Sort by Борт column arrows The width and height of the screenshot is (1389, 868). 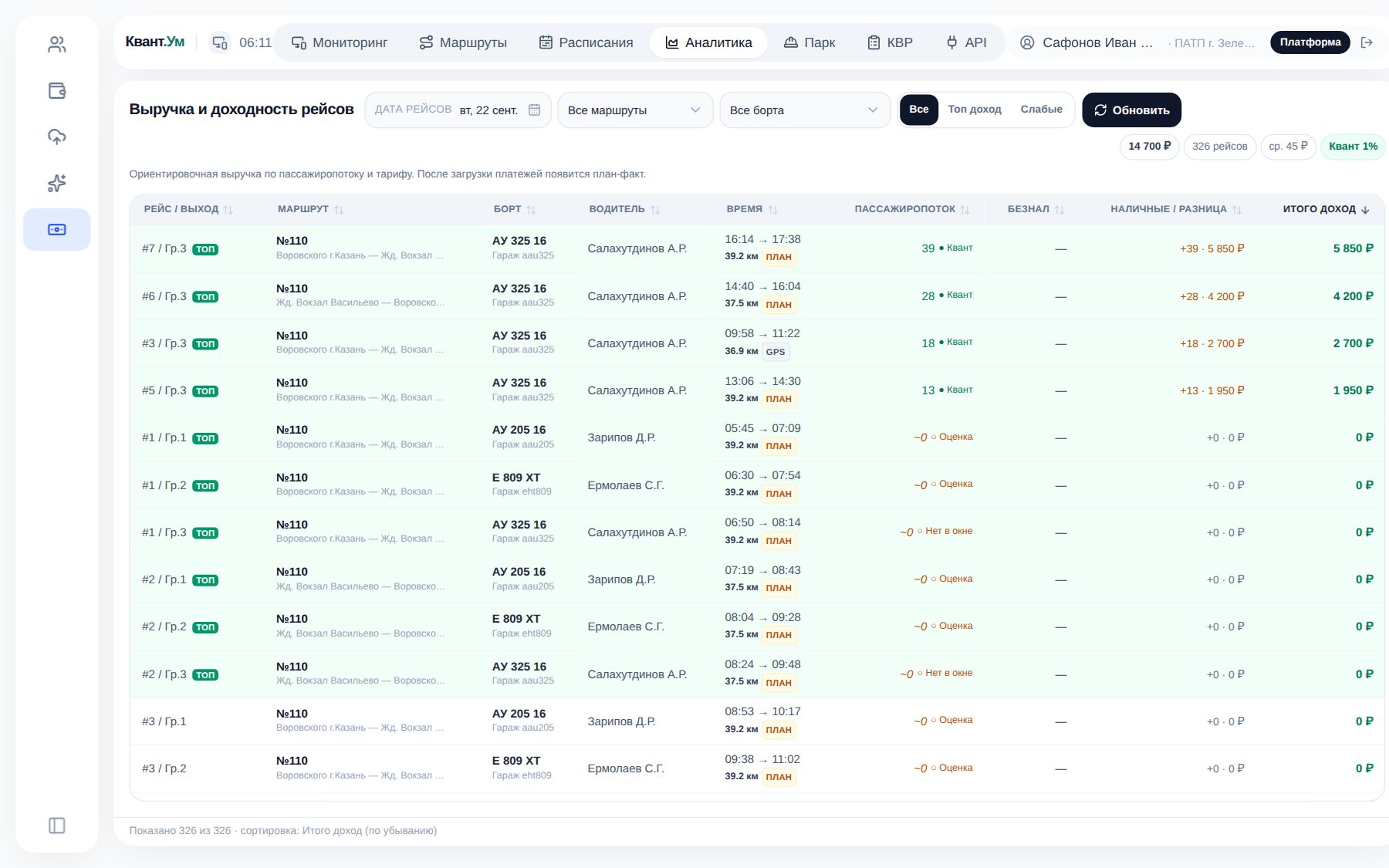[x=531, y=209]
